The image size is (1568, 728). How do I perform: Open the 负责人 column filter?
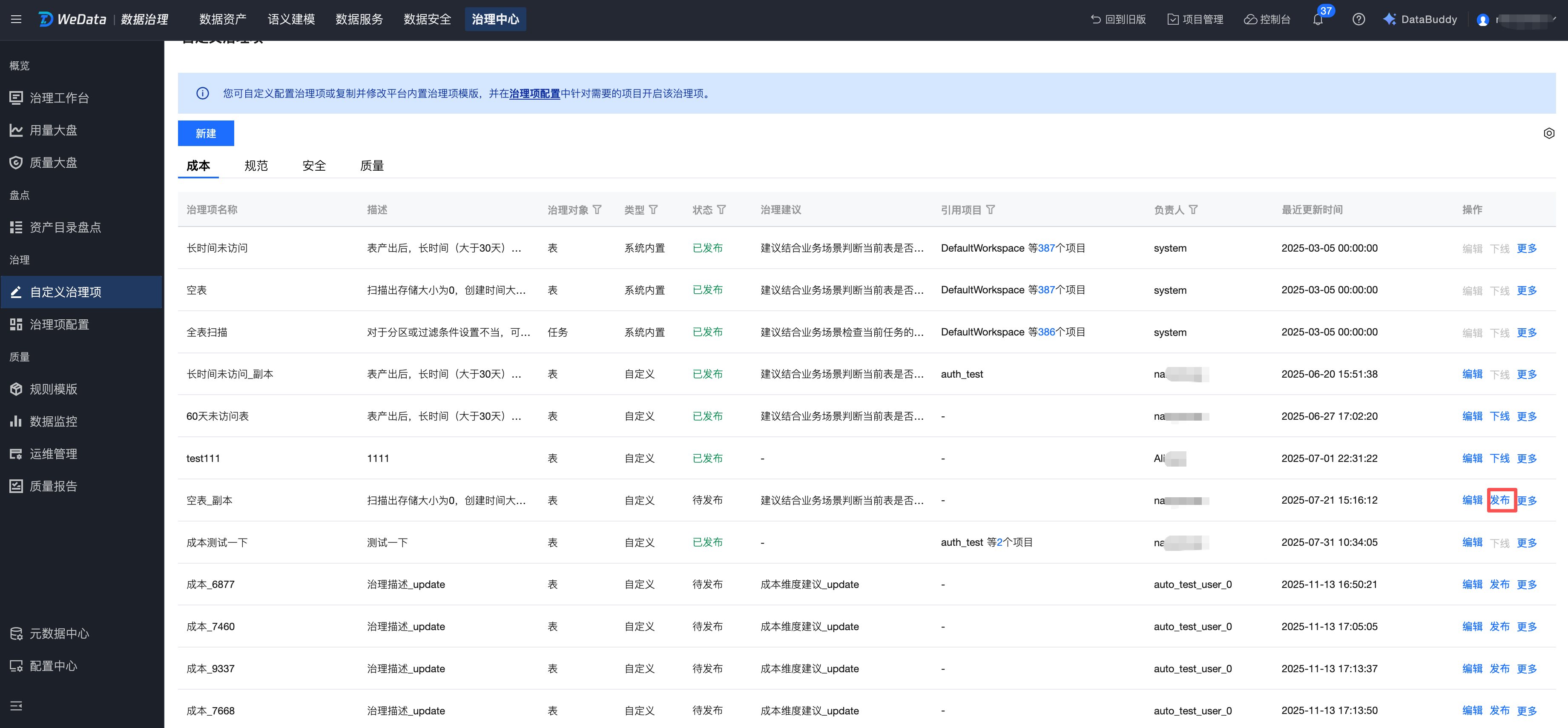coord(1193,209)
